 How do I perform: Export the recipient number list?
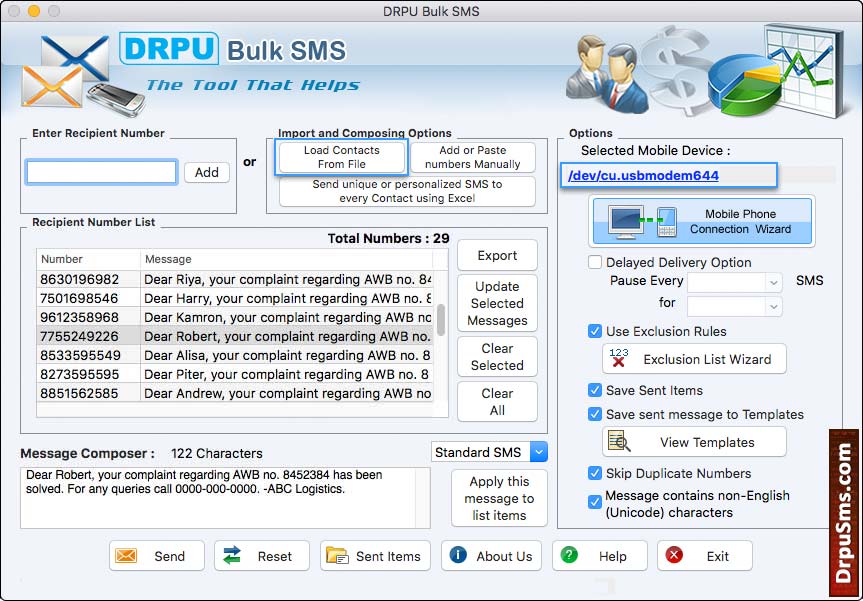[497, 255]
